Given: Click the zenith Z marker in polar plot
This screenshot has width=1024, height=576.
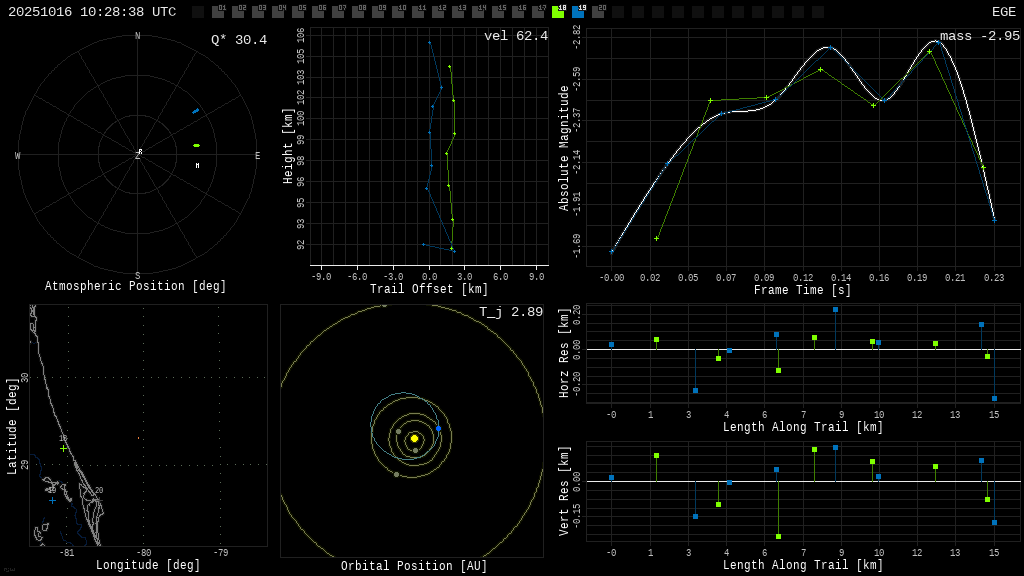Looking at the screenshot, I should [x=138, y=155].
